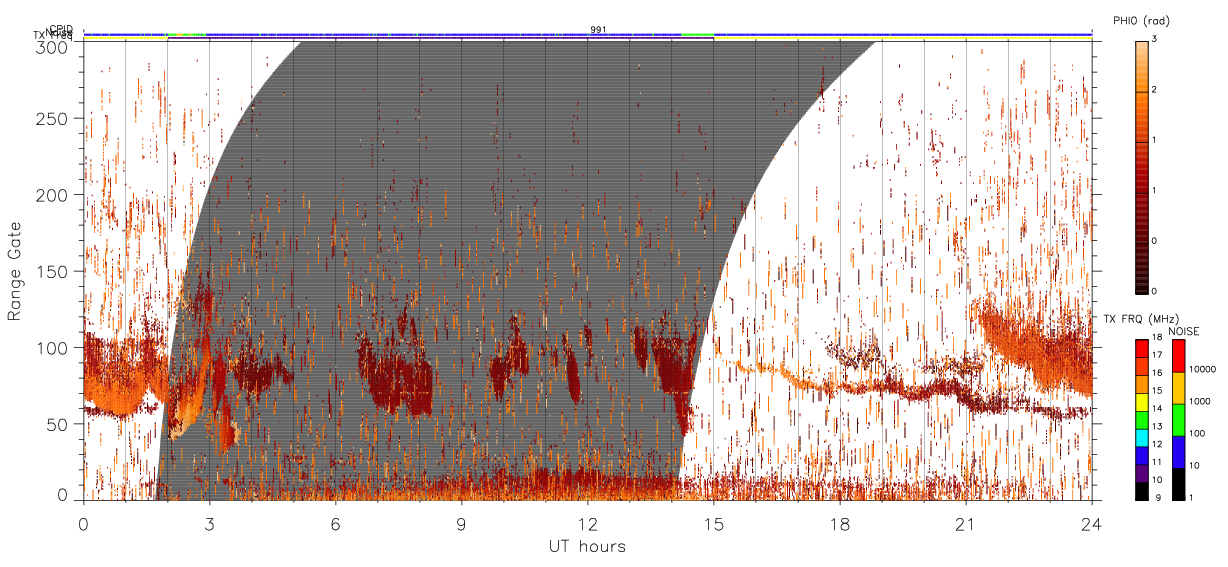Screen dimensions: 1228x567
Task: Click the black 9-10 MHz frequency swatch
Action: [x=1141, y=490]
